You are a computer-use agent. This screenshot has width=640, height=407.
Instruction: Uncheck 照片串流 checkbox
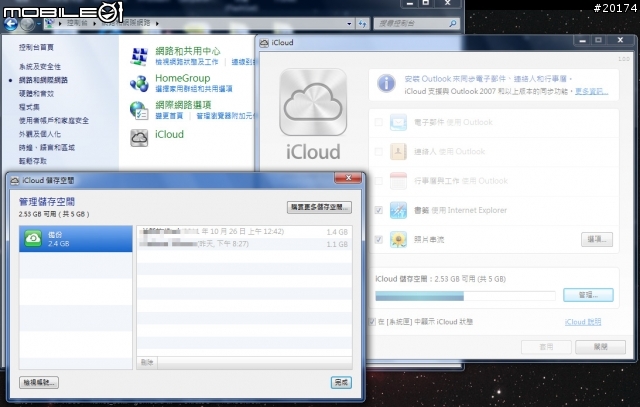tap(378, 240)
